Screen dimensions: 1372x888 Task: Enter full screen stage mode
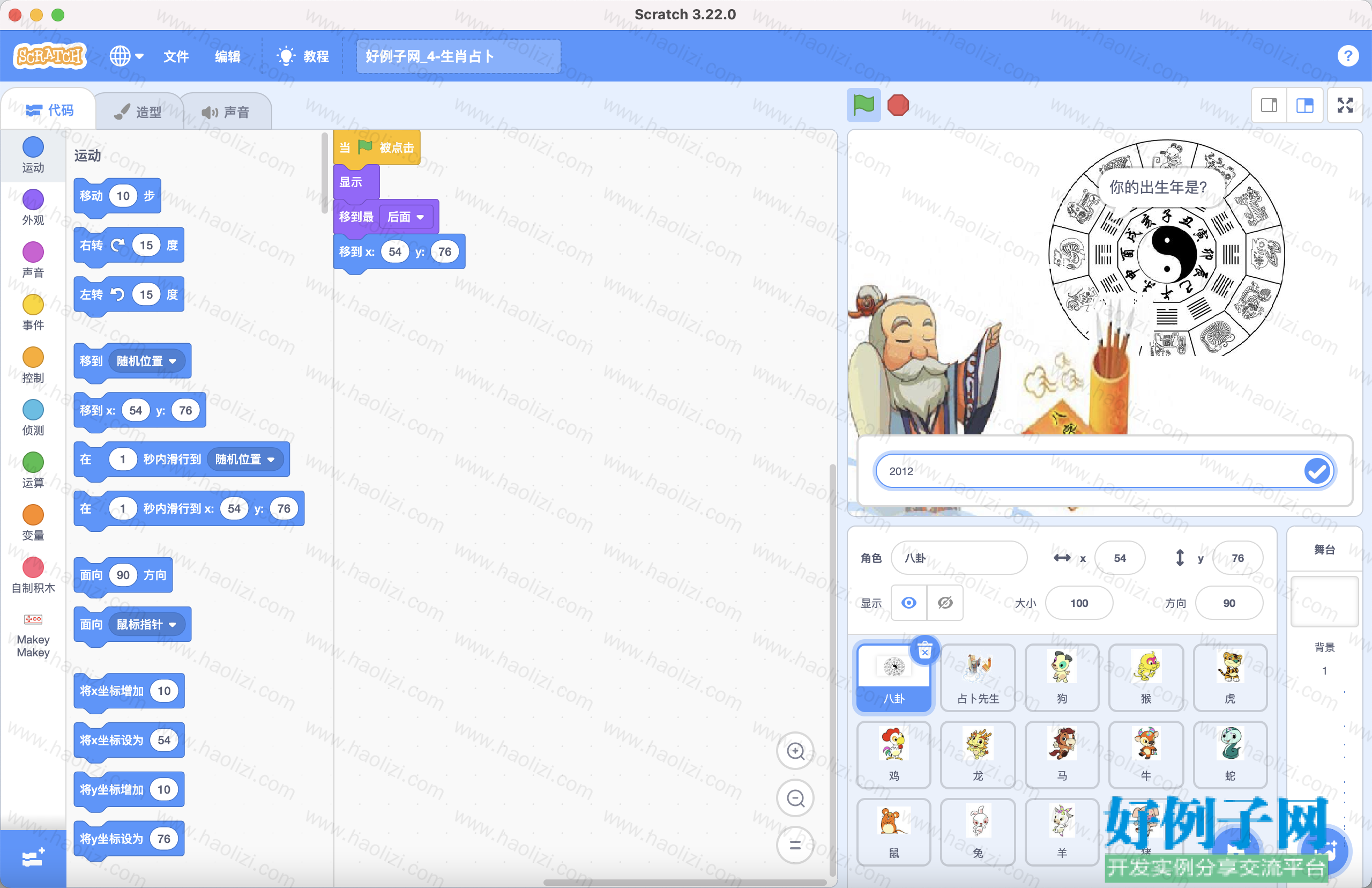1345,105
